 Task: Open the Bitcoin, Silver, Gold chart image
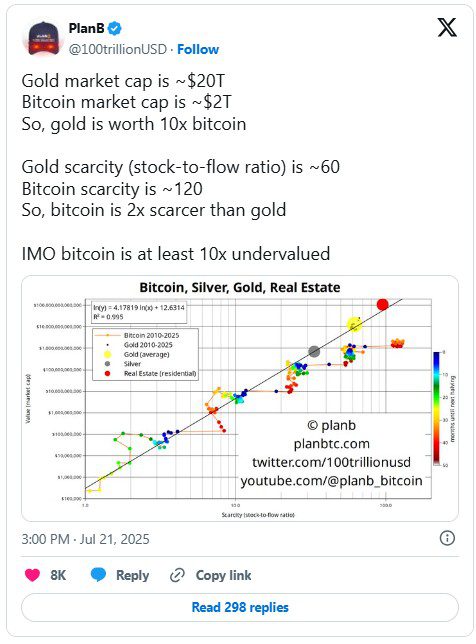coord(240,398)
